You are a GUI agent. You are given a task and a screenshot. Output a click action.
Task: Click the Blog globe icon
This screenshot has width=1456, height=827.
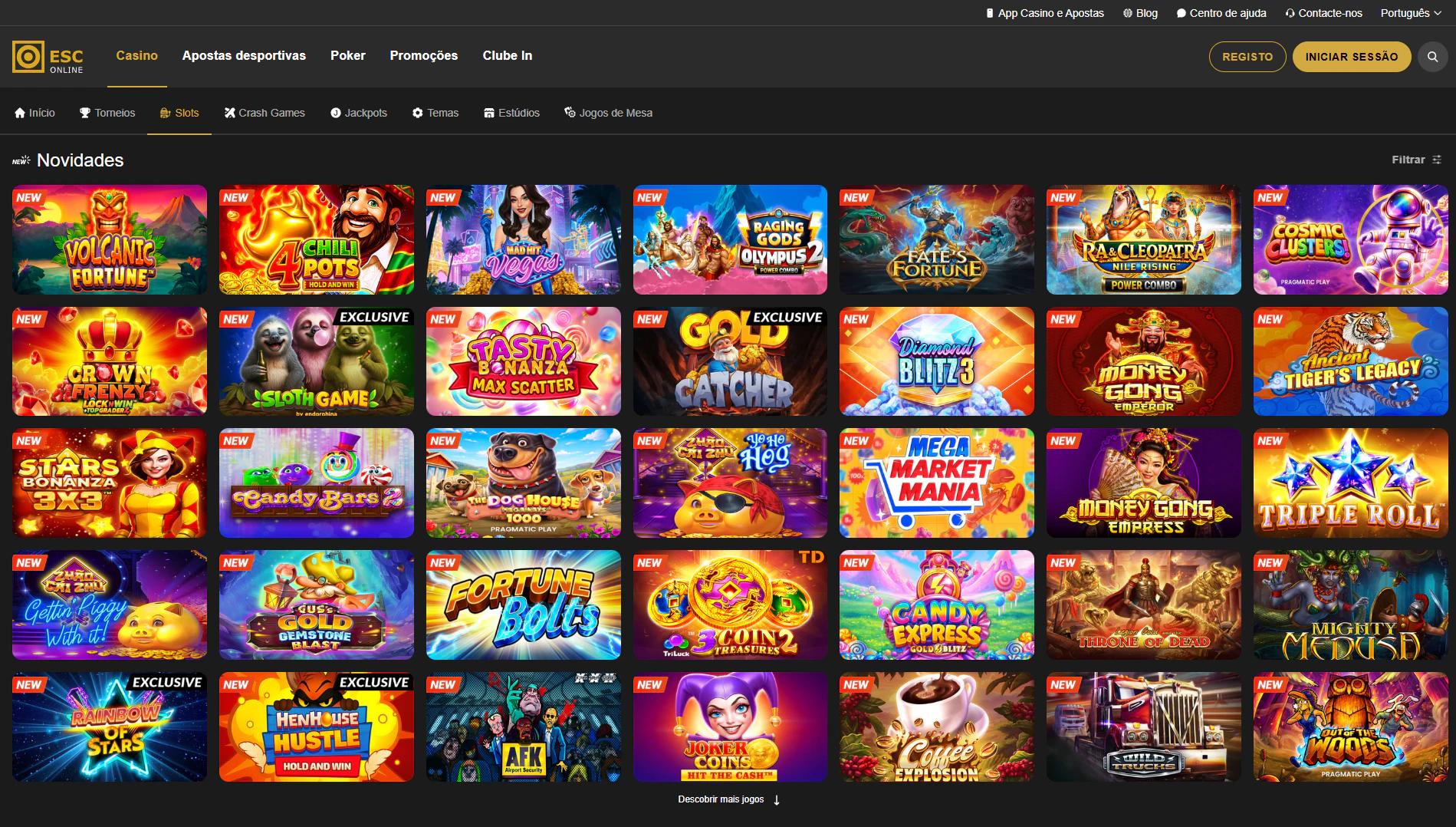tap(1128, 13)
